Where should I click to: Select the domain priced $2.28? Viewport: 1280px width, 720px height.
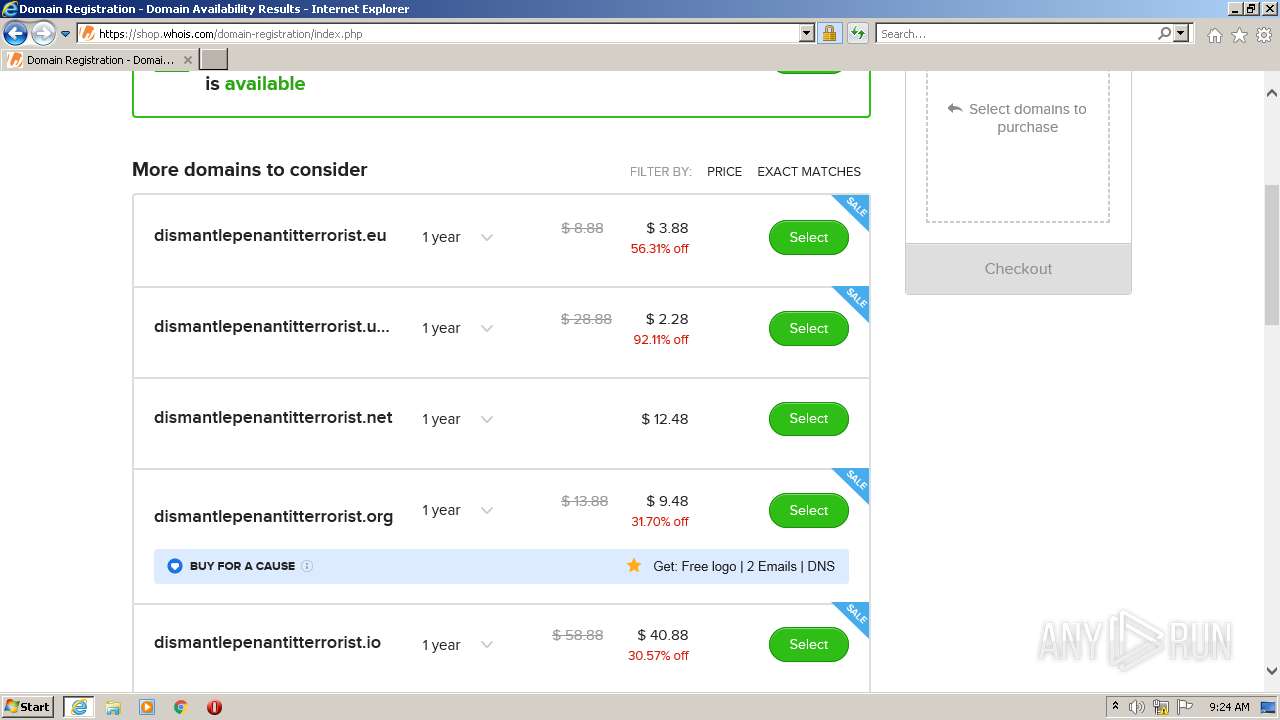click(x=808, y=328)
